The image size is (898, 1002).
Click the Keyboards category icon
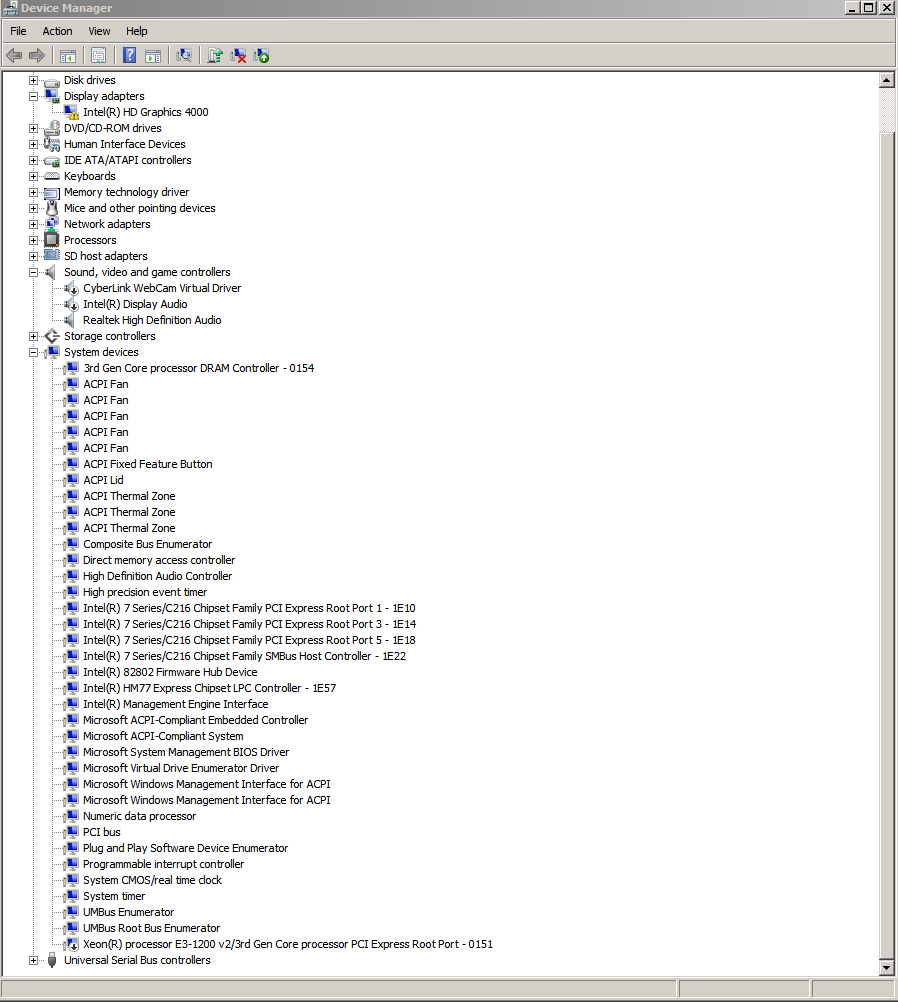click(x=52, y=176)
